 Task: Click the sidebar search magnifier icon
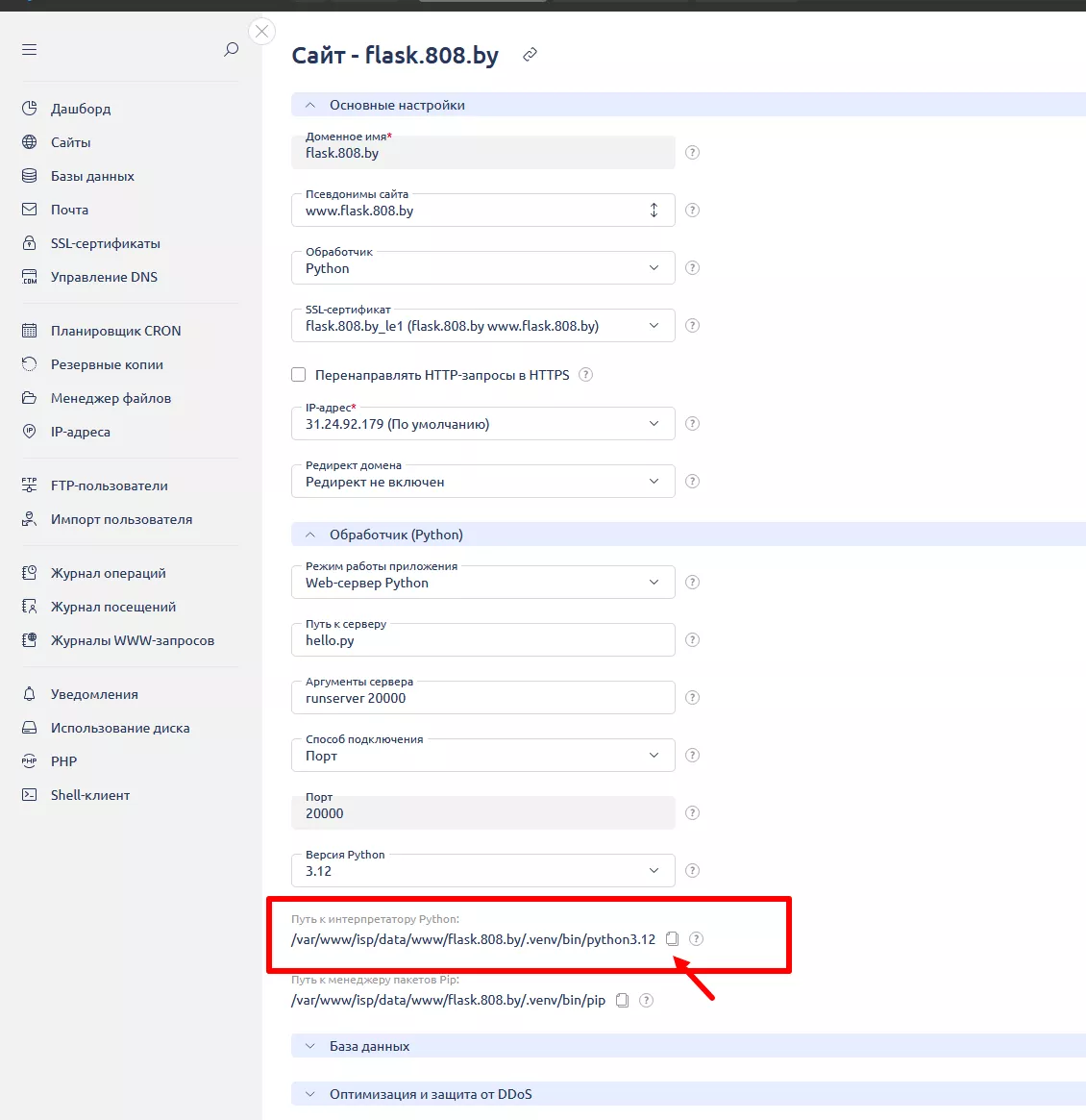[231, 49]
